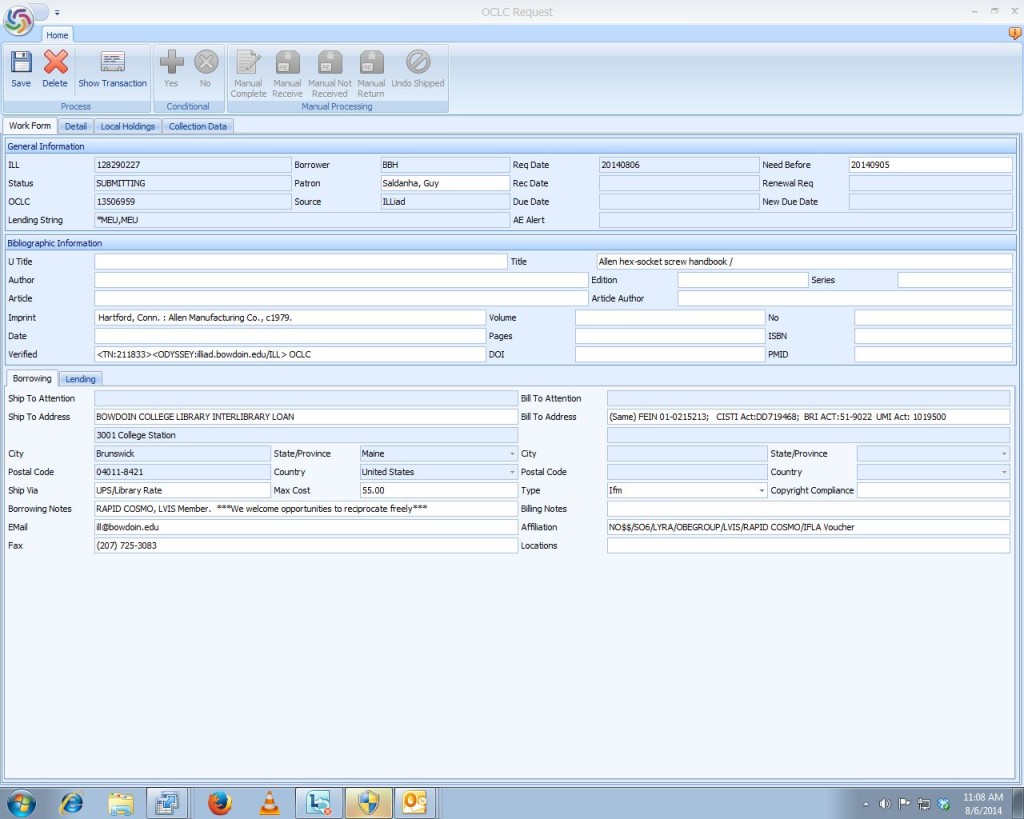
Task: Click the Ship Via field UPS/Library Rate
Action: pos(182,490)
